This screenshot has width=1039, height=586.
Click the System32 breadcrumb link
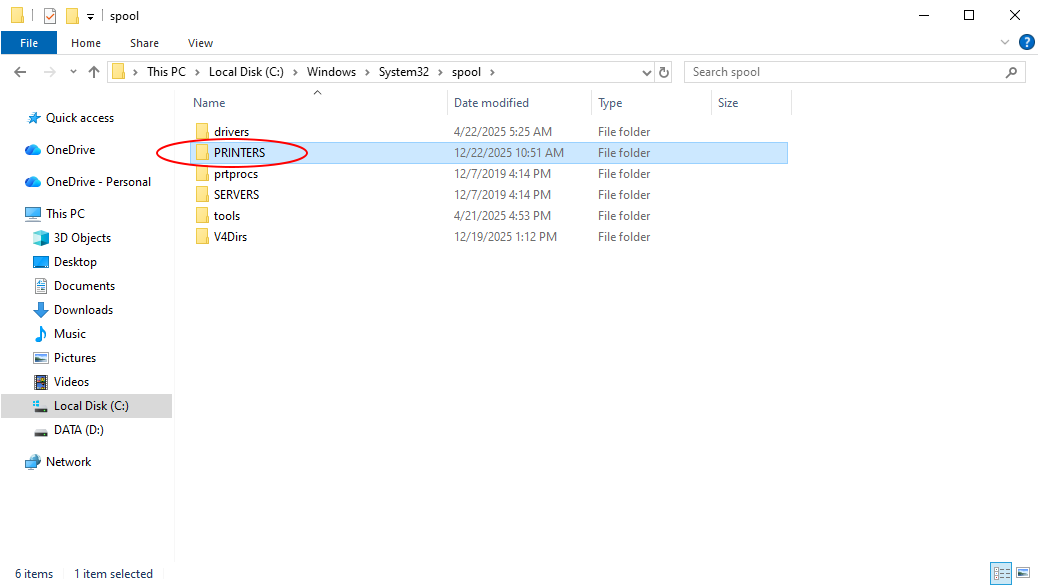tap(403, 72)
